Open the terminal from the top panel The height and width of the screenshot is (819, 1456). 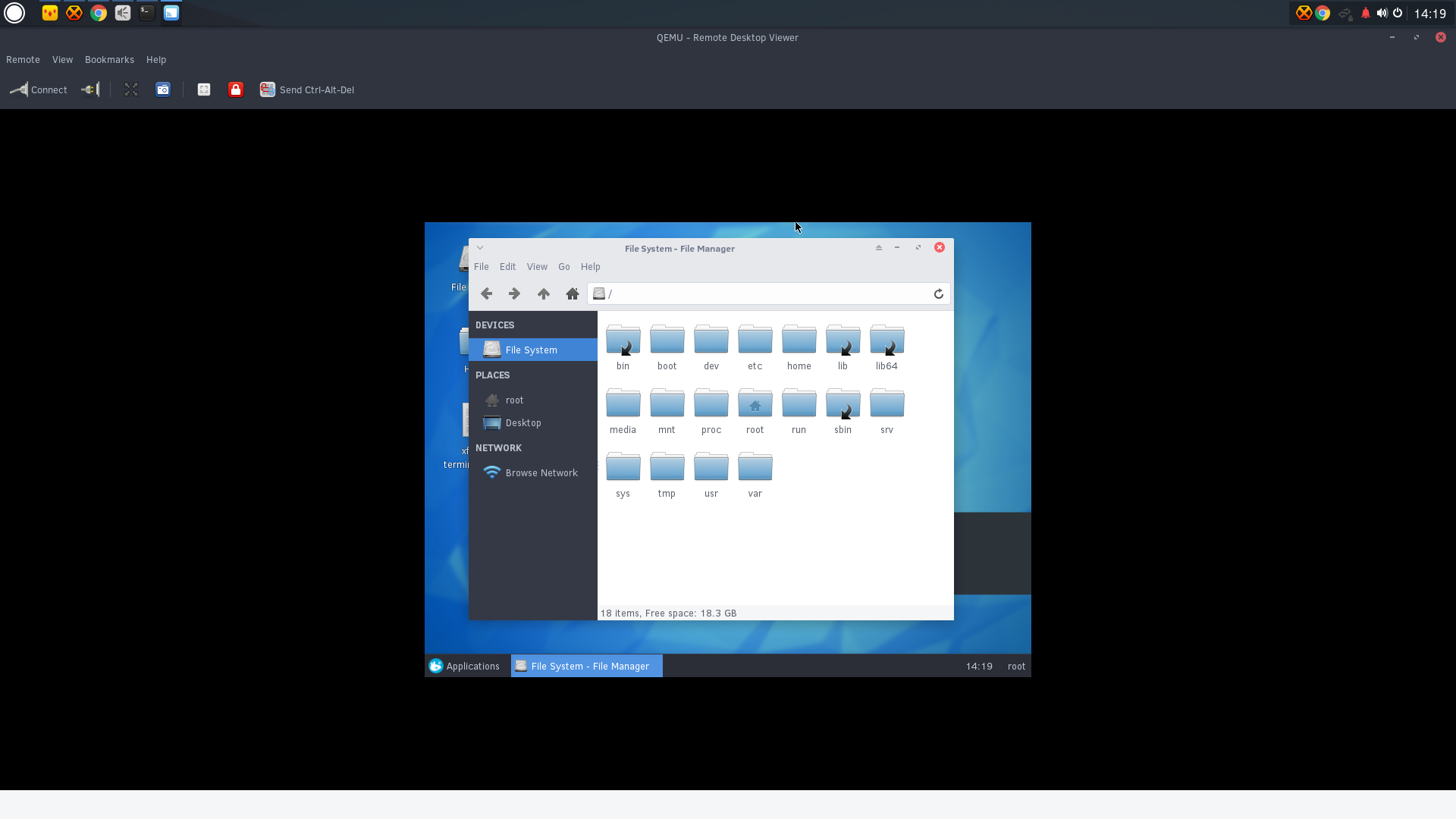point(147,13)
